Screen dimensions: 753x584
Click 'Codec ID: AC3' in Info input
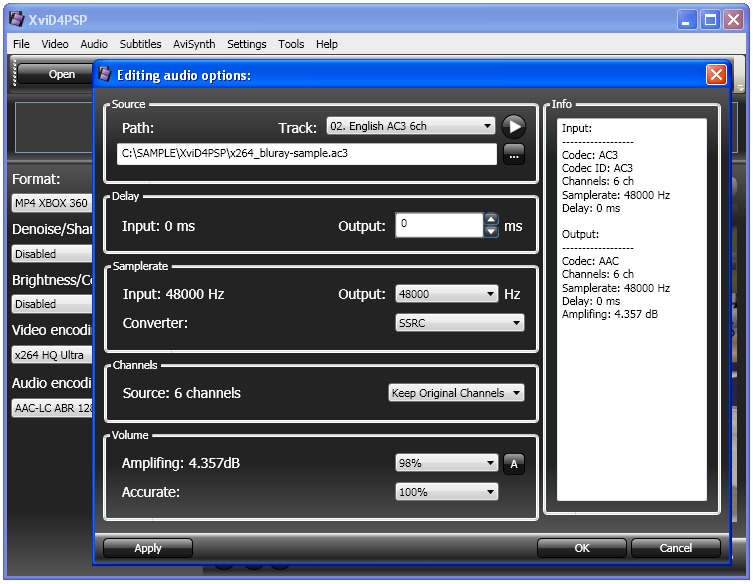point(597,168)
